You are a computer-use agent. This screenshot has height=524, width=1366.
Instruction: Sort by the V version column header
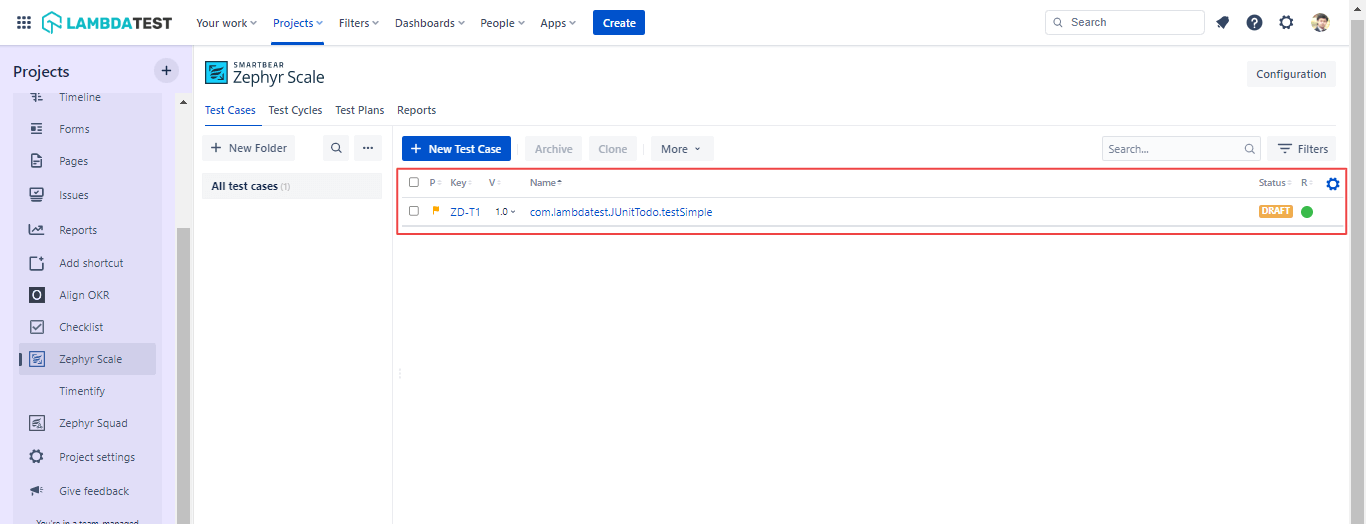(494, 182)
